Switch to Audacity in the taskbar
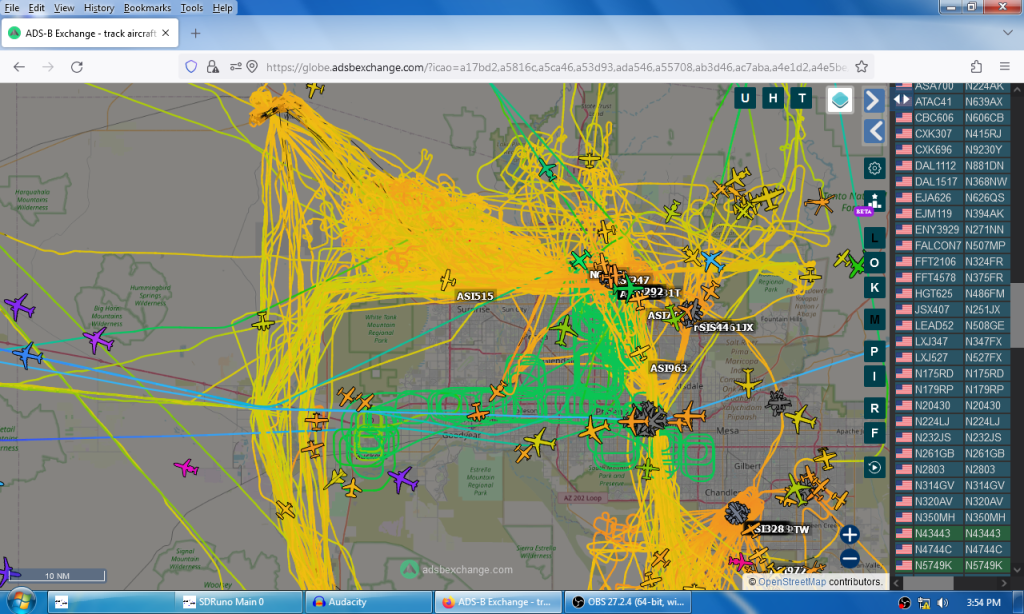The height and width of the screenshot is (614, 1024). (x=369, y=602)
